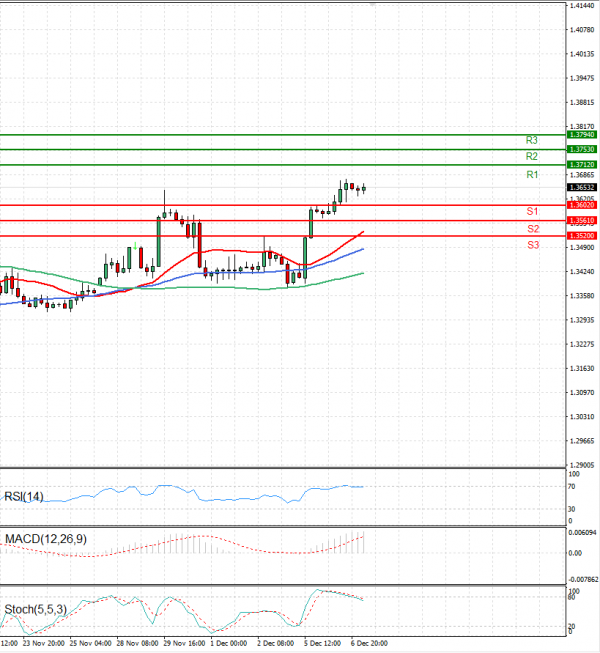Click the RSI scale value 70
This screenshot has height=653, width=600.
click(x=572, y=486)
